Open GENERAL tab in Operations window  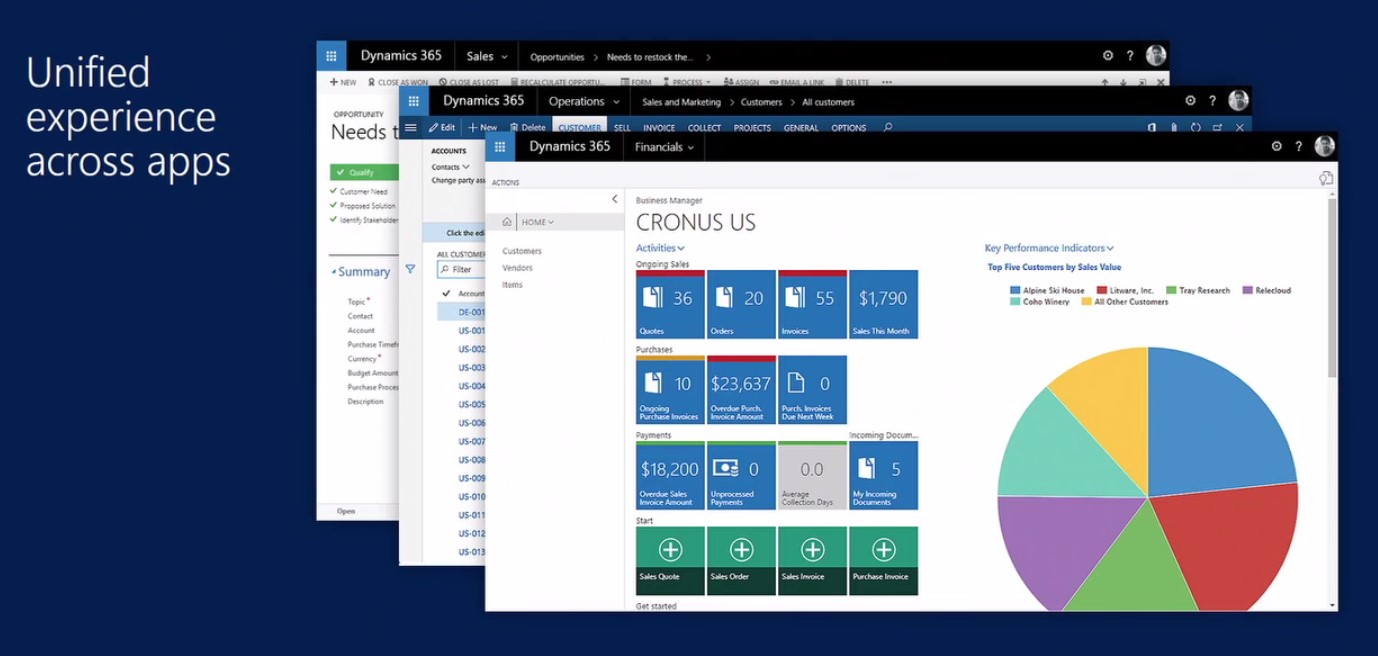(801, 128)
